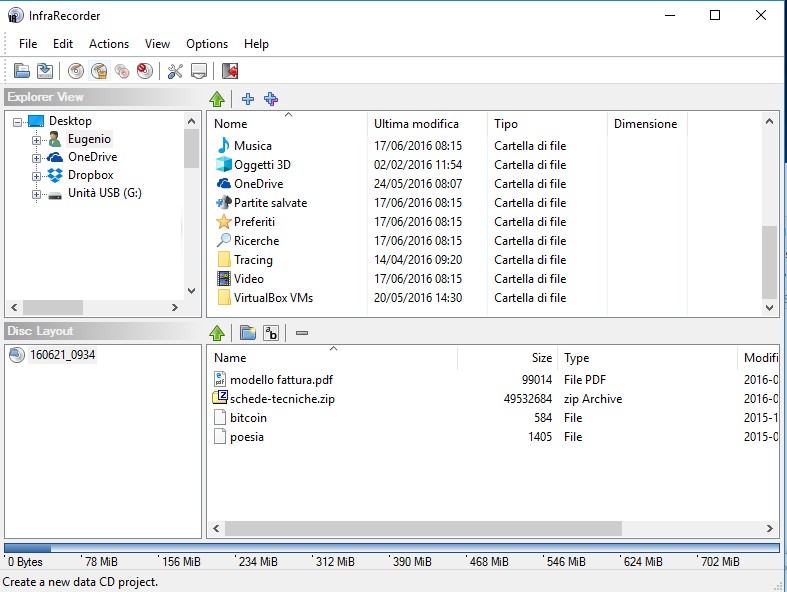Click the Copy disc toolbar icon

click(x=122, y=71)
